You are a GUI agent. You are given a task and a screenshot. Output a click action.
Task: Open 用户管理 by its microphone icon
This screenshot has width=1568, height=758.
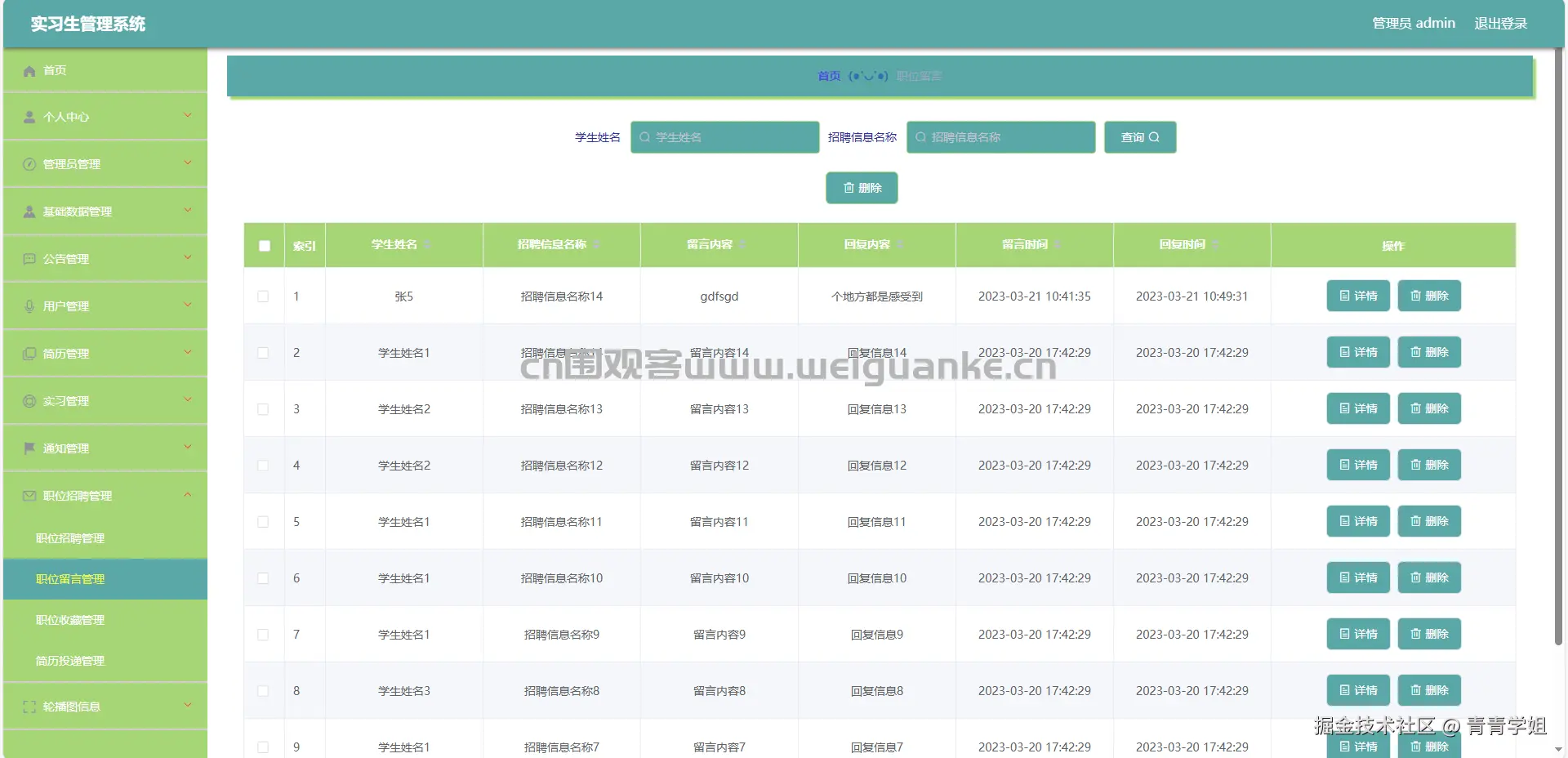(29, 306)
